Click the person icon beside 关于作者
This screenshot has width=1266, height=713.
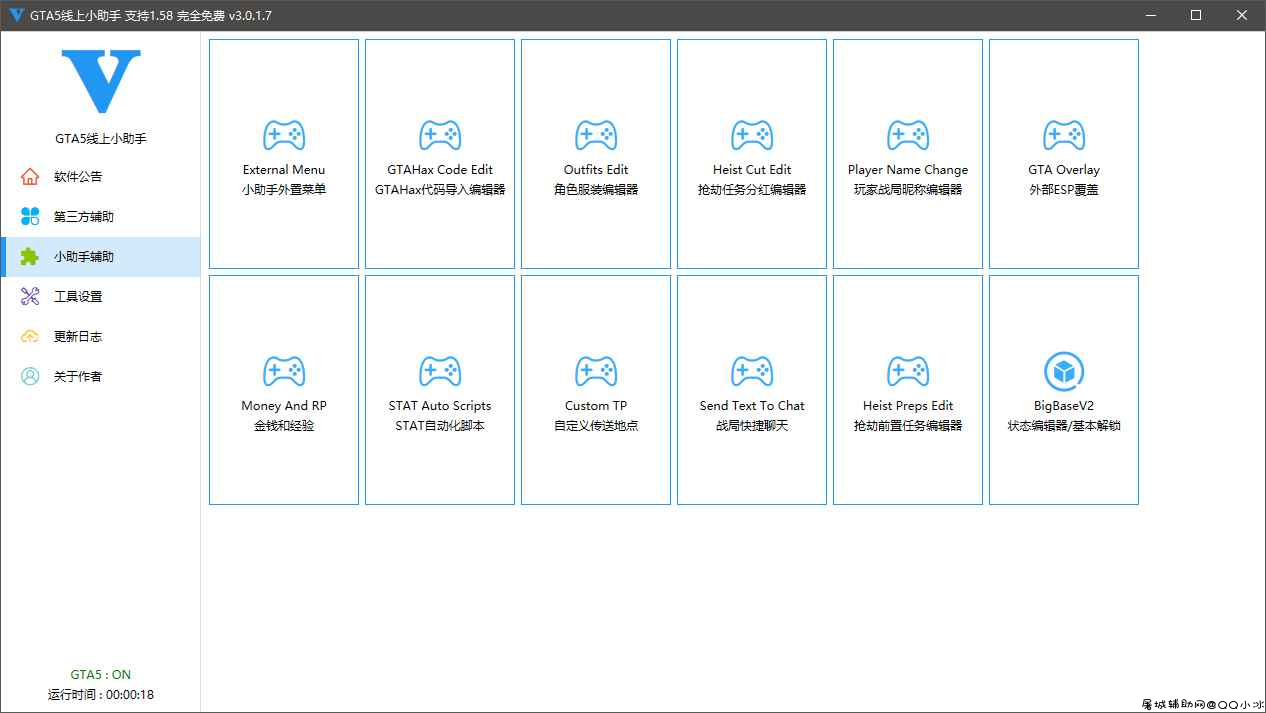click(x=30, y=377)
